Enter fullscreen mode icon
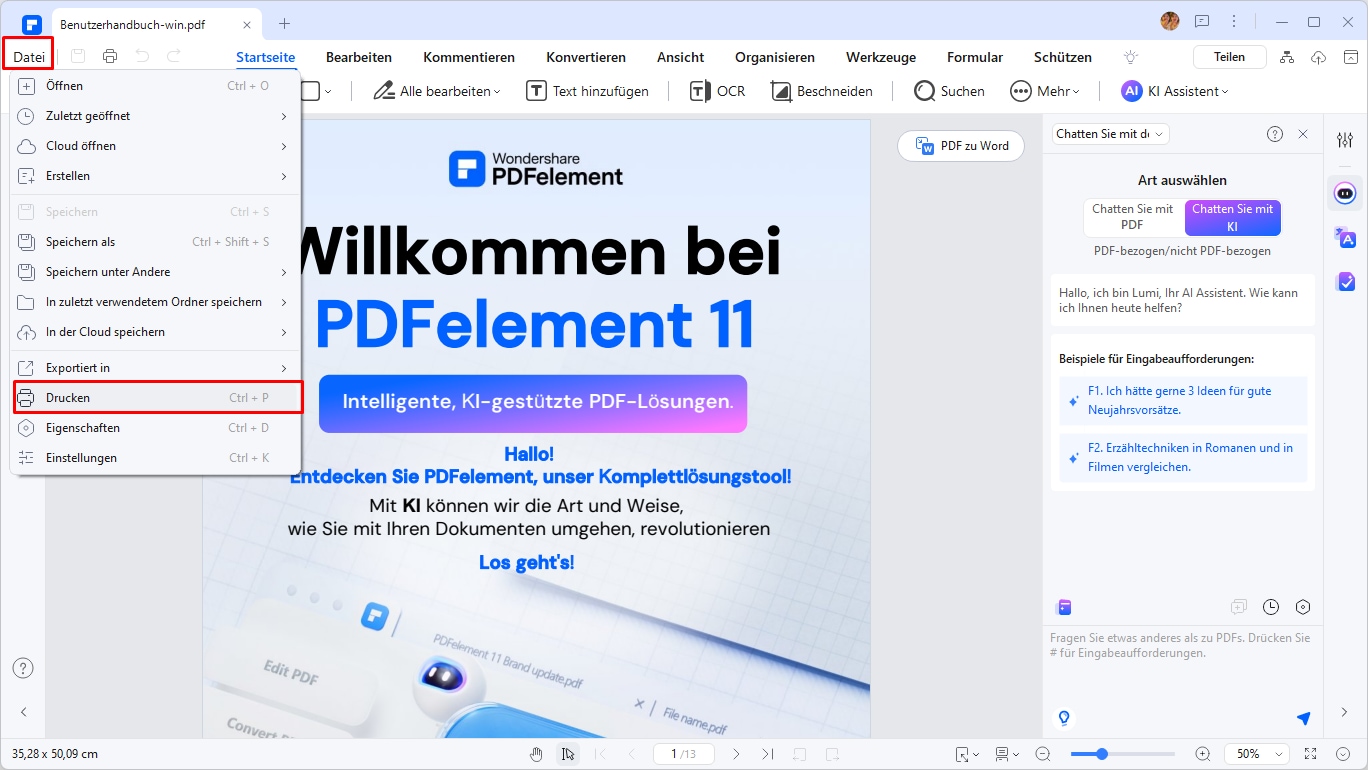 [x=1312, y=754]
